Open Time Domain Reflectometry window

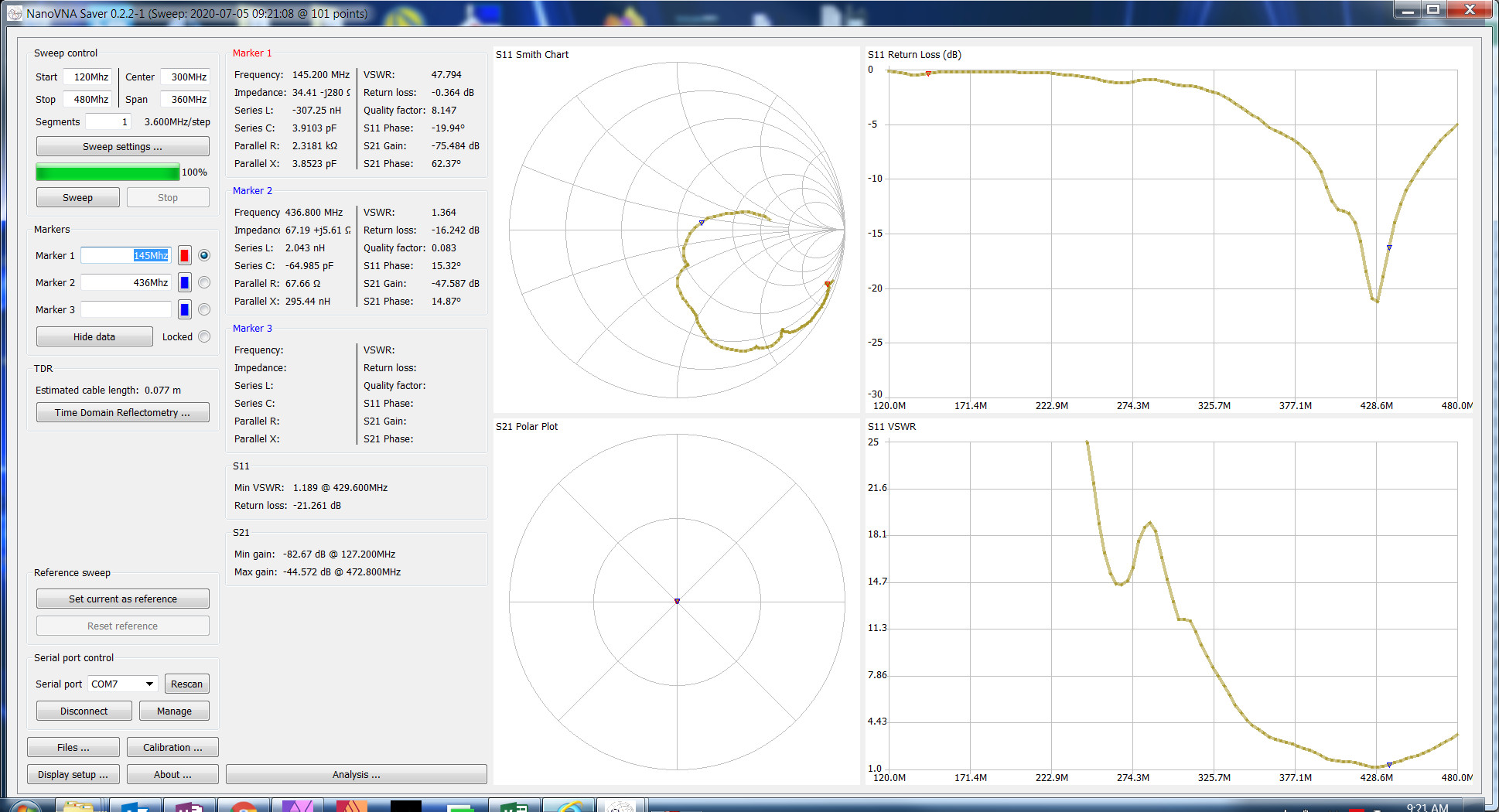pyautogui.click(x=122, y=413)
